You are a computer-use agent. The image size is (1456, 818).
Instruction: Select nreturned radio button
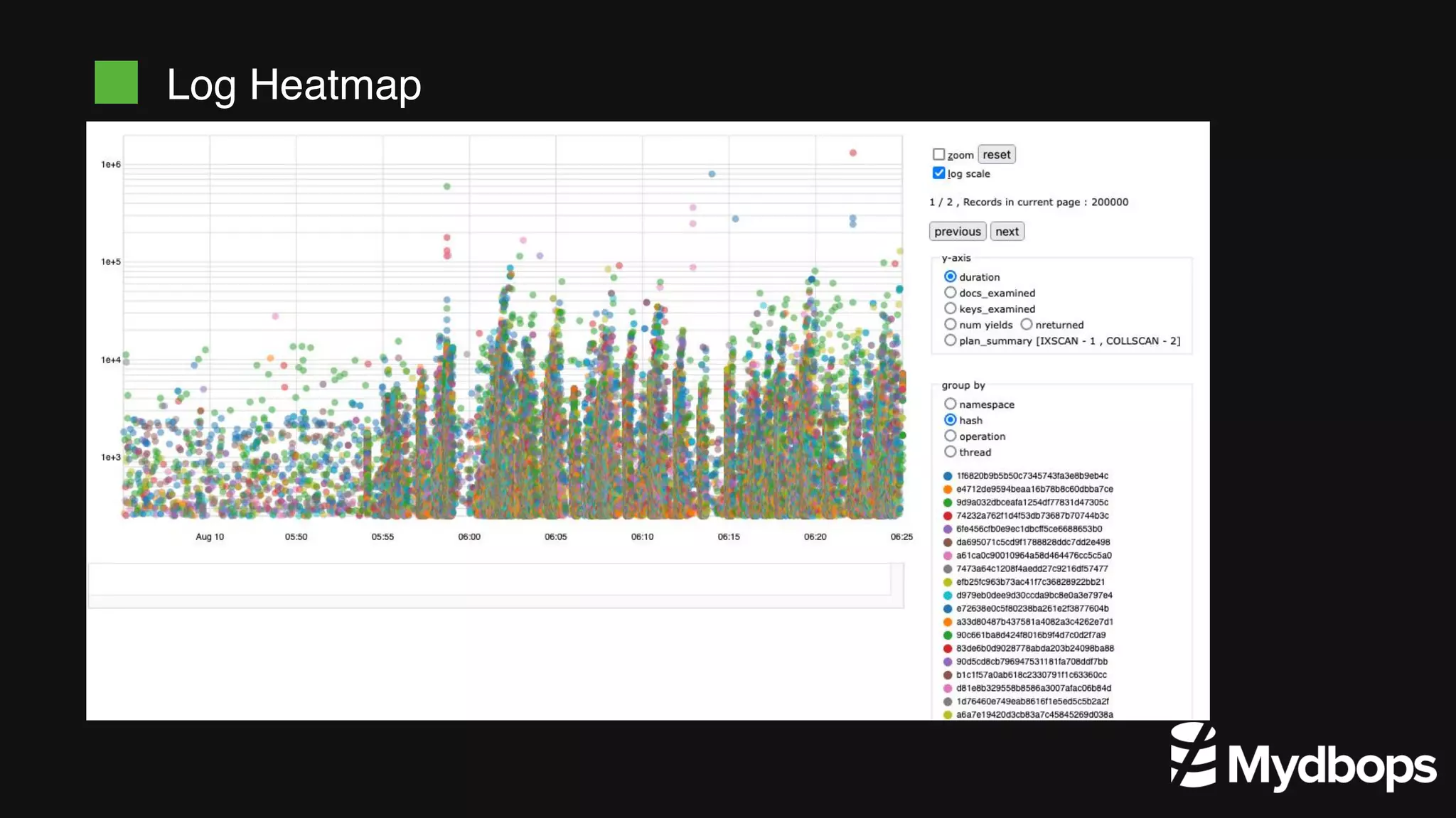[x=1027, y=325]
